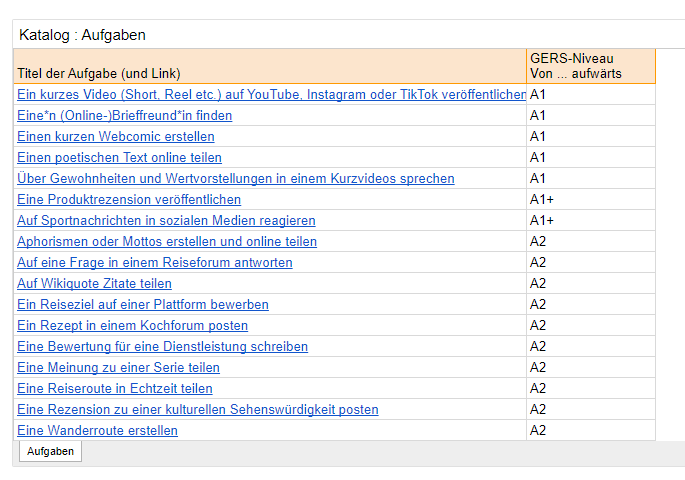Open 'Ein Reiseziel auf einer Plattform bewerben'
Viewport: 685px width, 480px height.
click(x=142, y=305)
